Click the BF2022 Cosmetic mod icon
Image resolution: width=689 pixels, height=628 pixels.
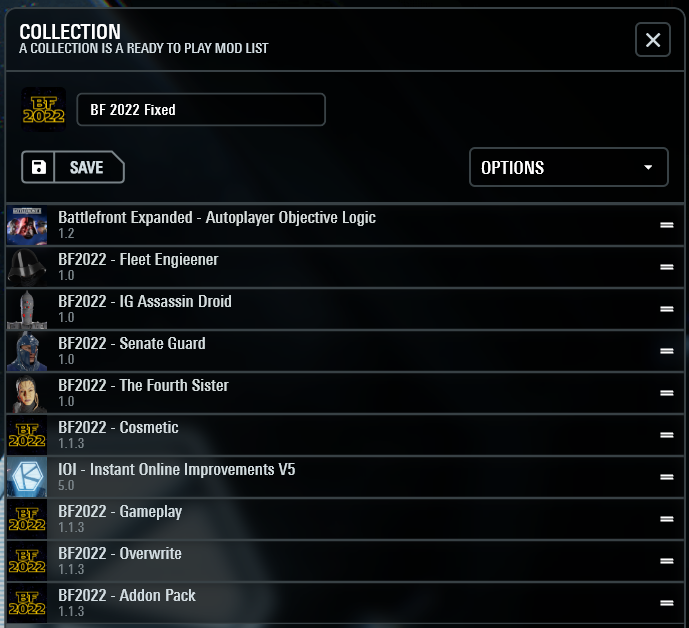(x=27, y=435)
